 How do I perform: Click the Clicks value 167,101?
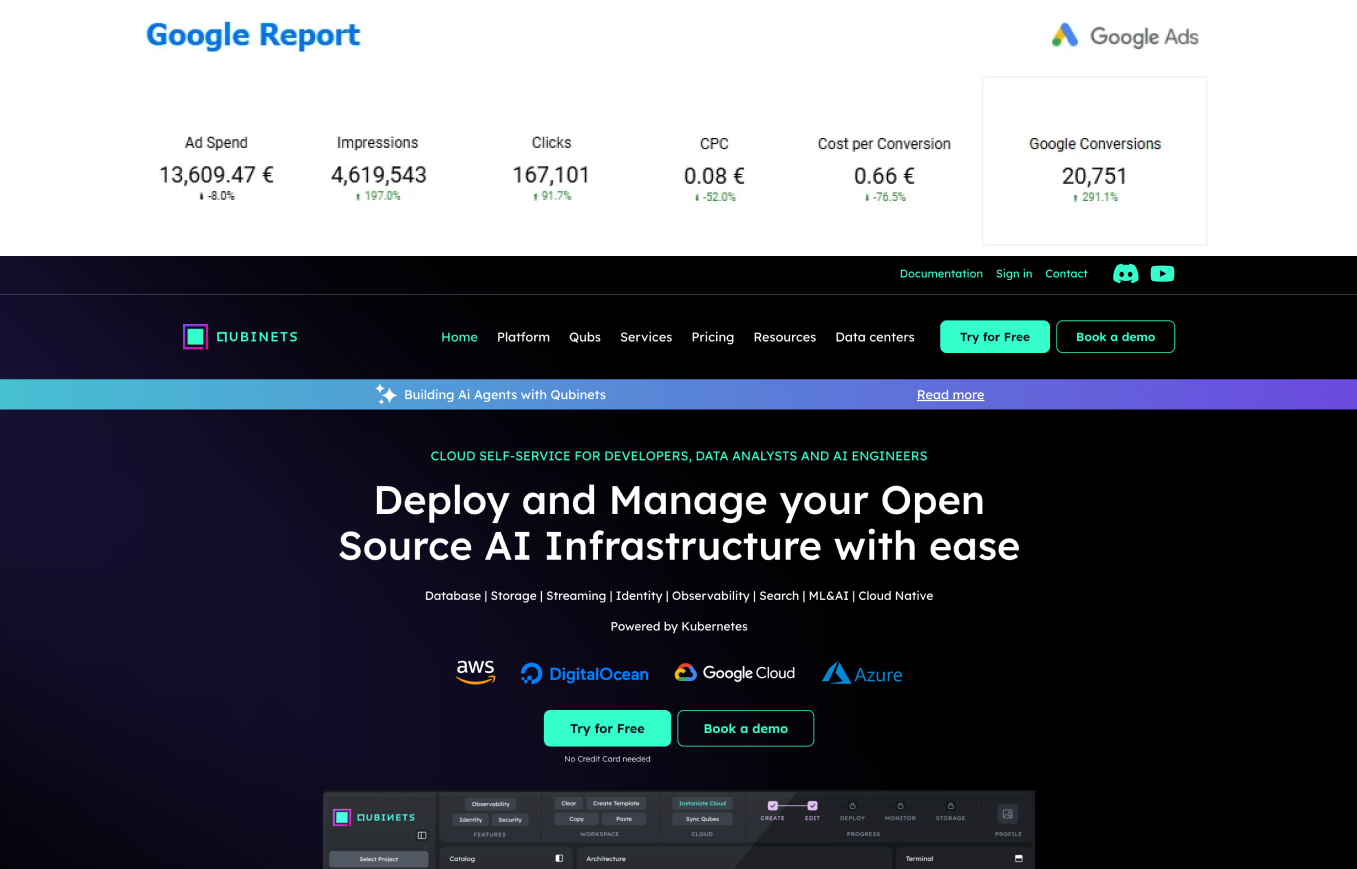point(551,175)
